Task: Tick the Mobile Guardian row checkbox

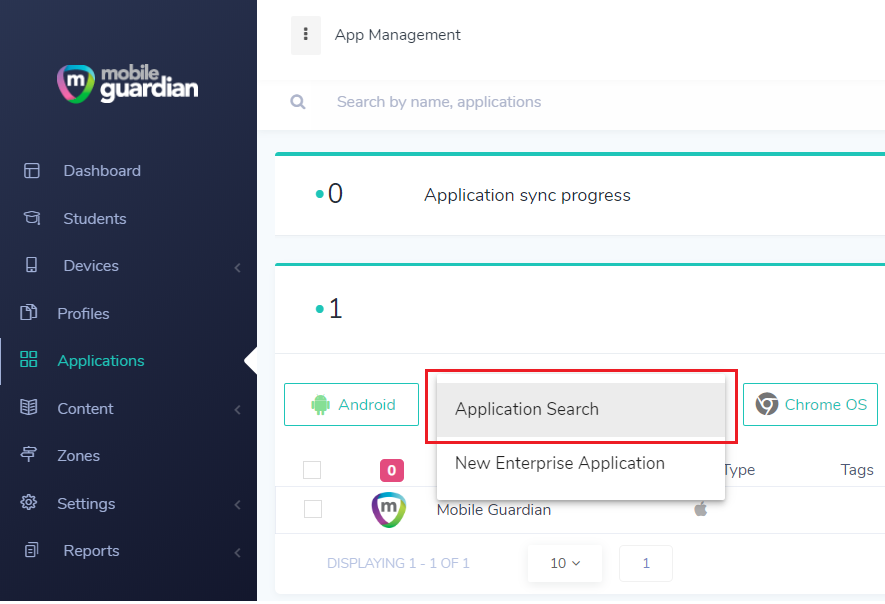Action: 313,509
